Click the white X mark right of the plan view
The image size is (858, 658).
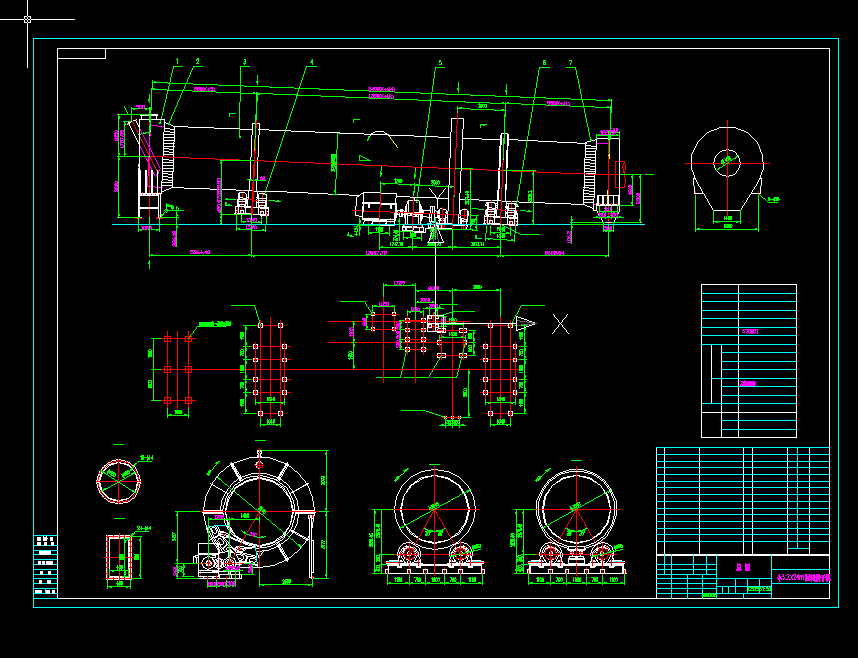[562, 323]
